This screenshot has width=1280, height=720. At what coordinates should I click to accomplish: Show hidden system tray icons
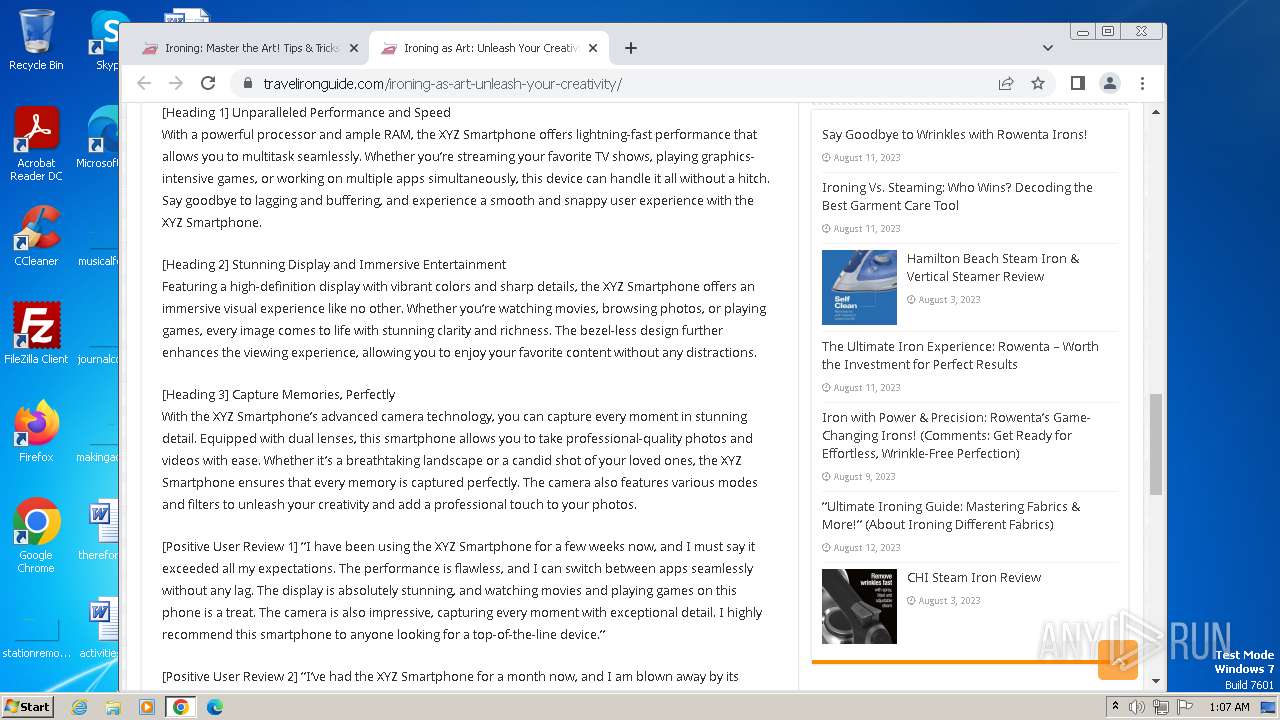pos(1116,707)
